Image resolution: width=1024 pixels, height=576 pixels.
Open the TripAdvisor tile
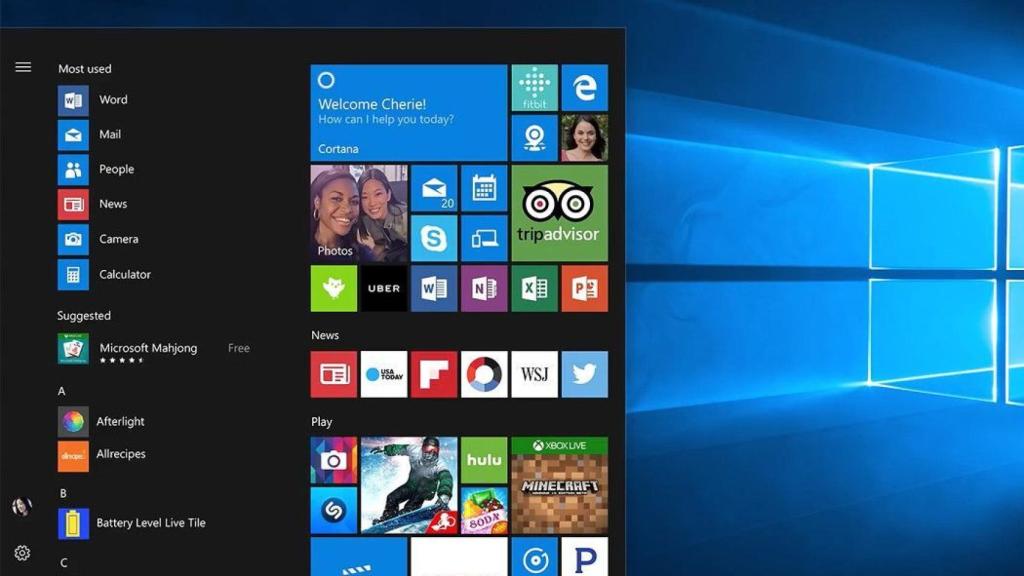click(559, 210)
